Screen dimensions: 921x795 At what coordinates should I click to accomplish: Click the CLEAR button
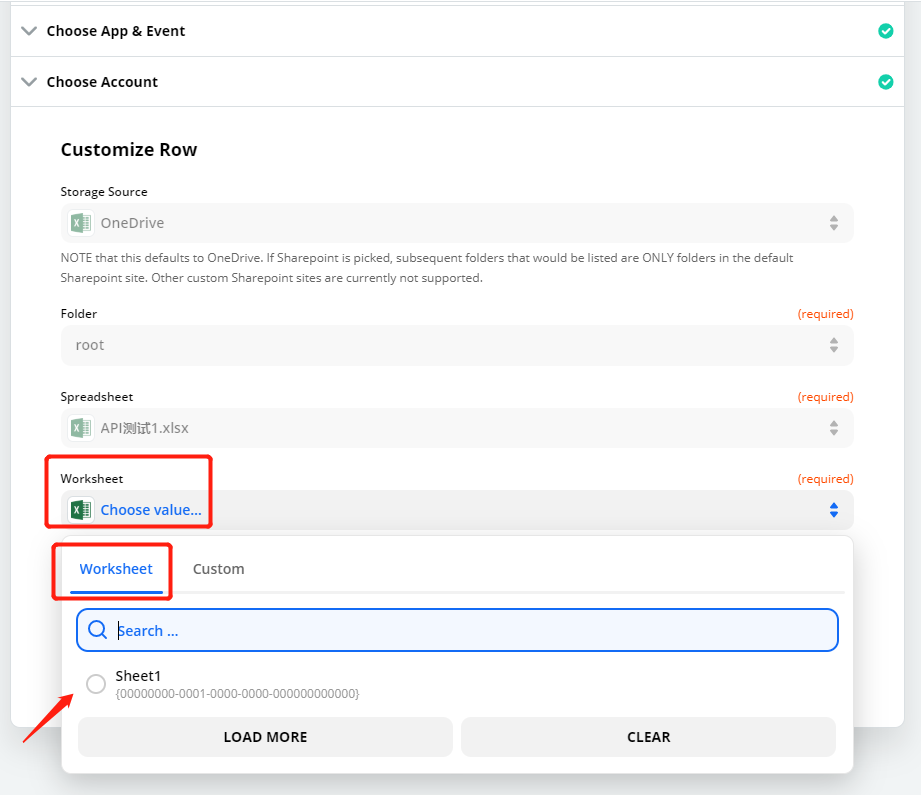click(x=648, y=737)
